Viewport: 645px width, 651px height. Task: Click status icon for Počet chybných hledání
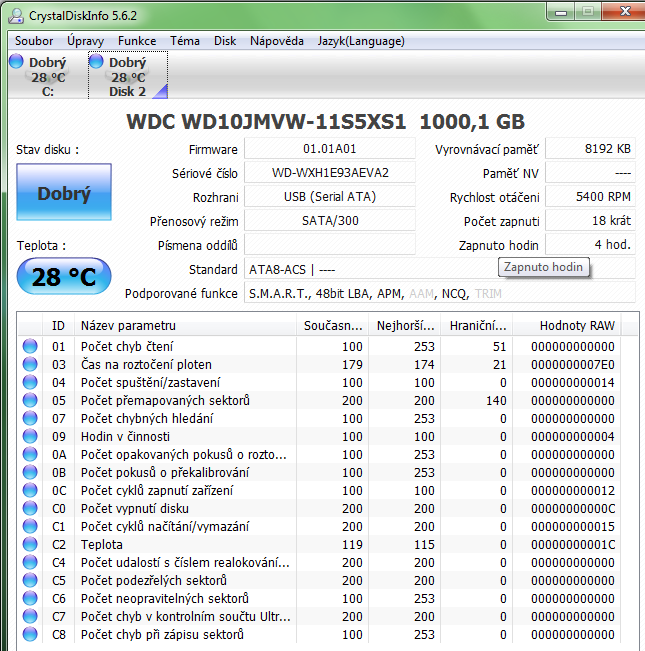tap(30, 418)
